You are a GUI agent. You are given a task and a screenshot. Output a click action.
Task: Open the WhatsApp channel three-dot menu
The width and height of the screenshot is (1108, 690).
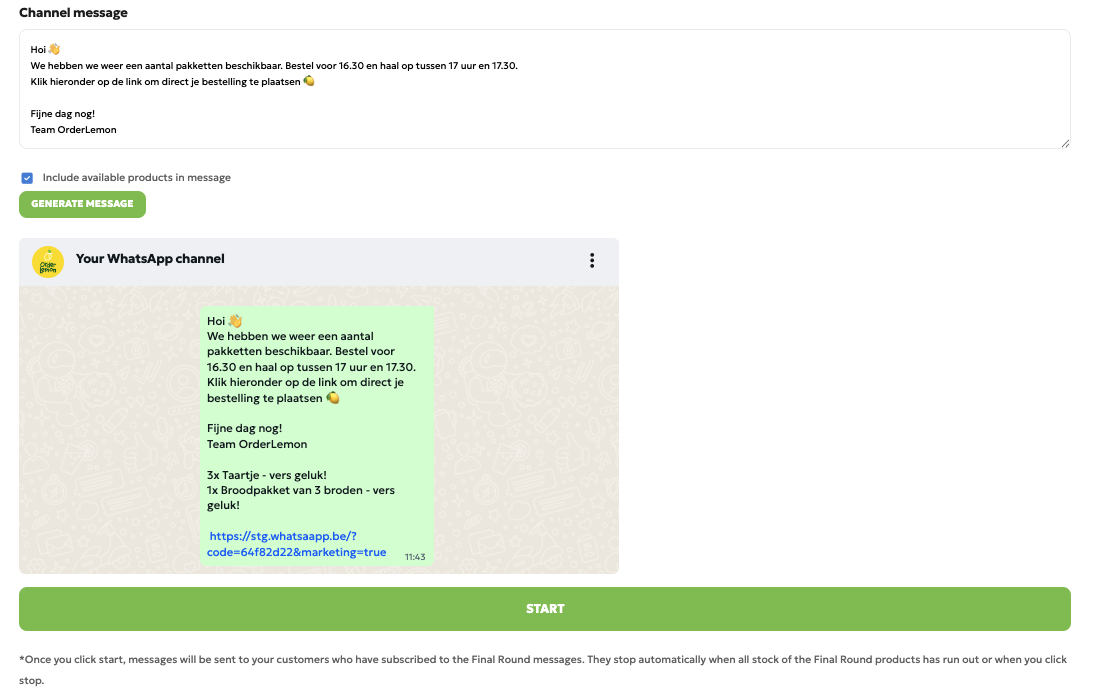592,260
